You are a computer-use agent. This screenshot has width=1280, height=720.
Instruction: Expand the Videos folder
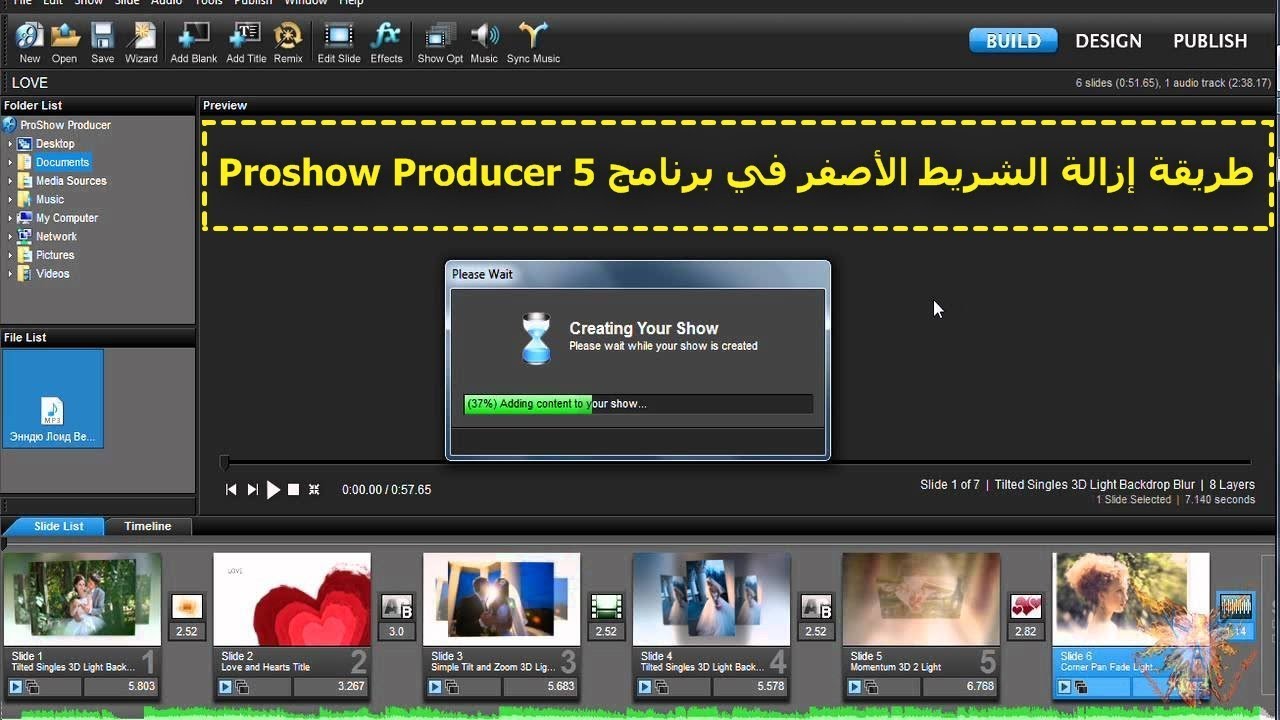tap(11, 274)
